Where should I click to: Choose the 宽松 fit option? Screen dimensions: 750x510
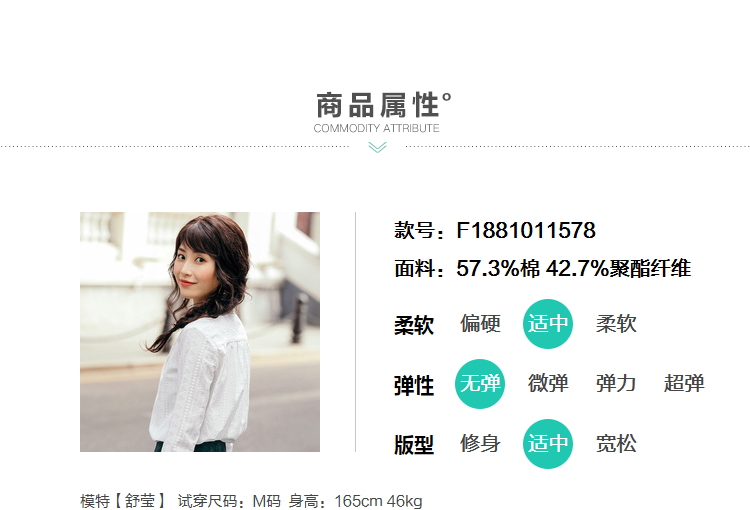click(616, 443)
